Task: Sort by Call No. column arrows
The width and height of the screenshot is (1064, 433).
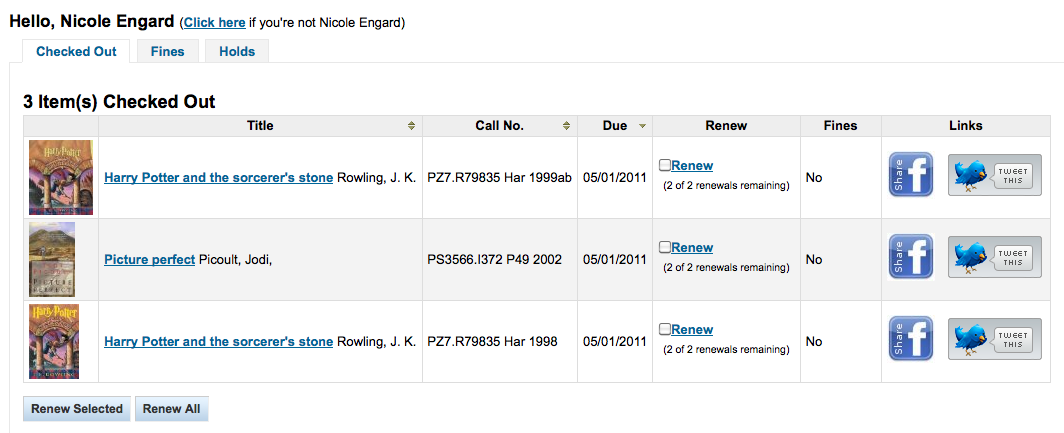Action: tap(566, 126)
